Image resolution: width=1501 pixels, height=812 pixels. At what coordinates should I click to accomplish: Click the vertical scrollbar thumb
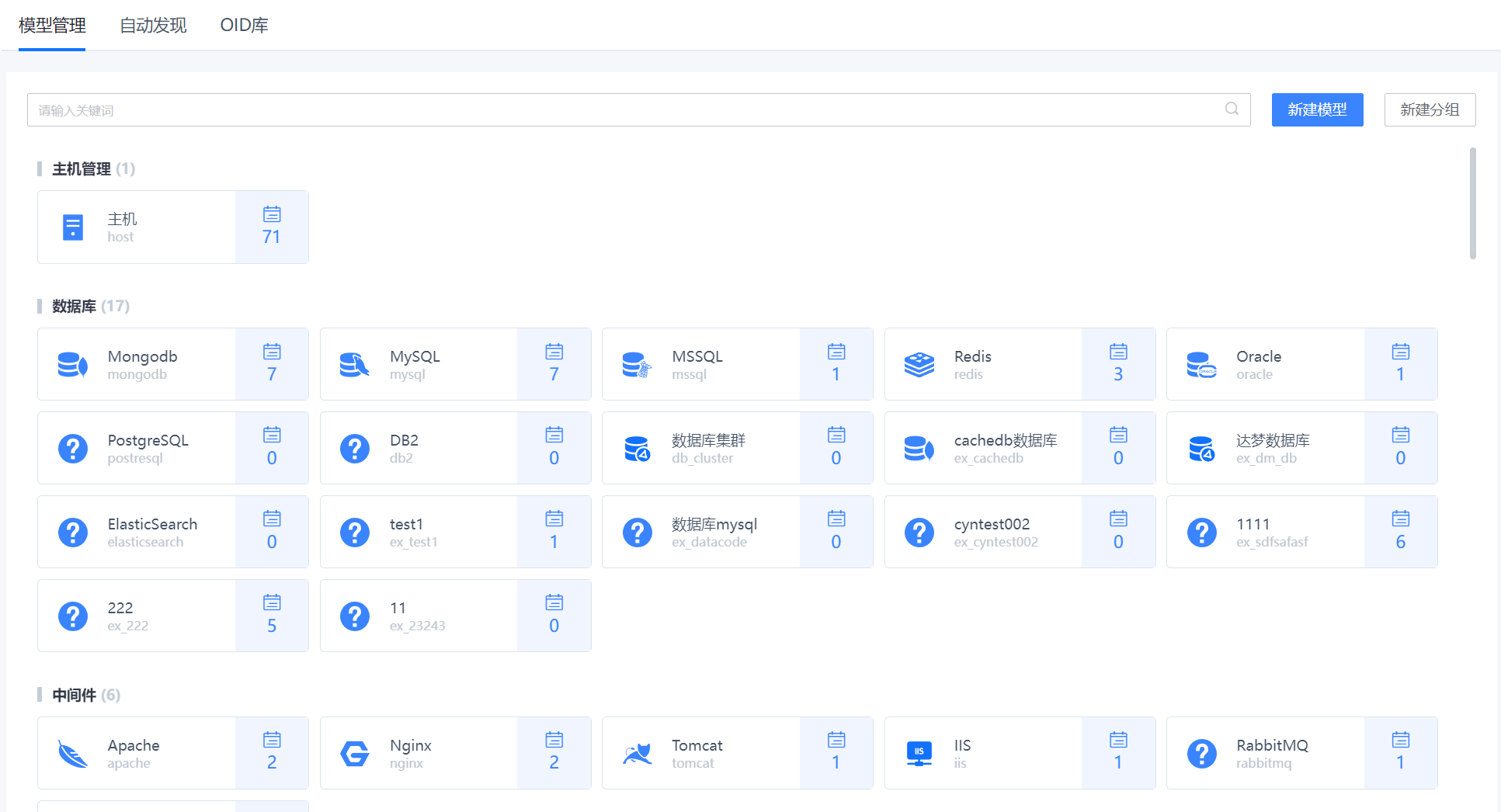coord(1472,203)
